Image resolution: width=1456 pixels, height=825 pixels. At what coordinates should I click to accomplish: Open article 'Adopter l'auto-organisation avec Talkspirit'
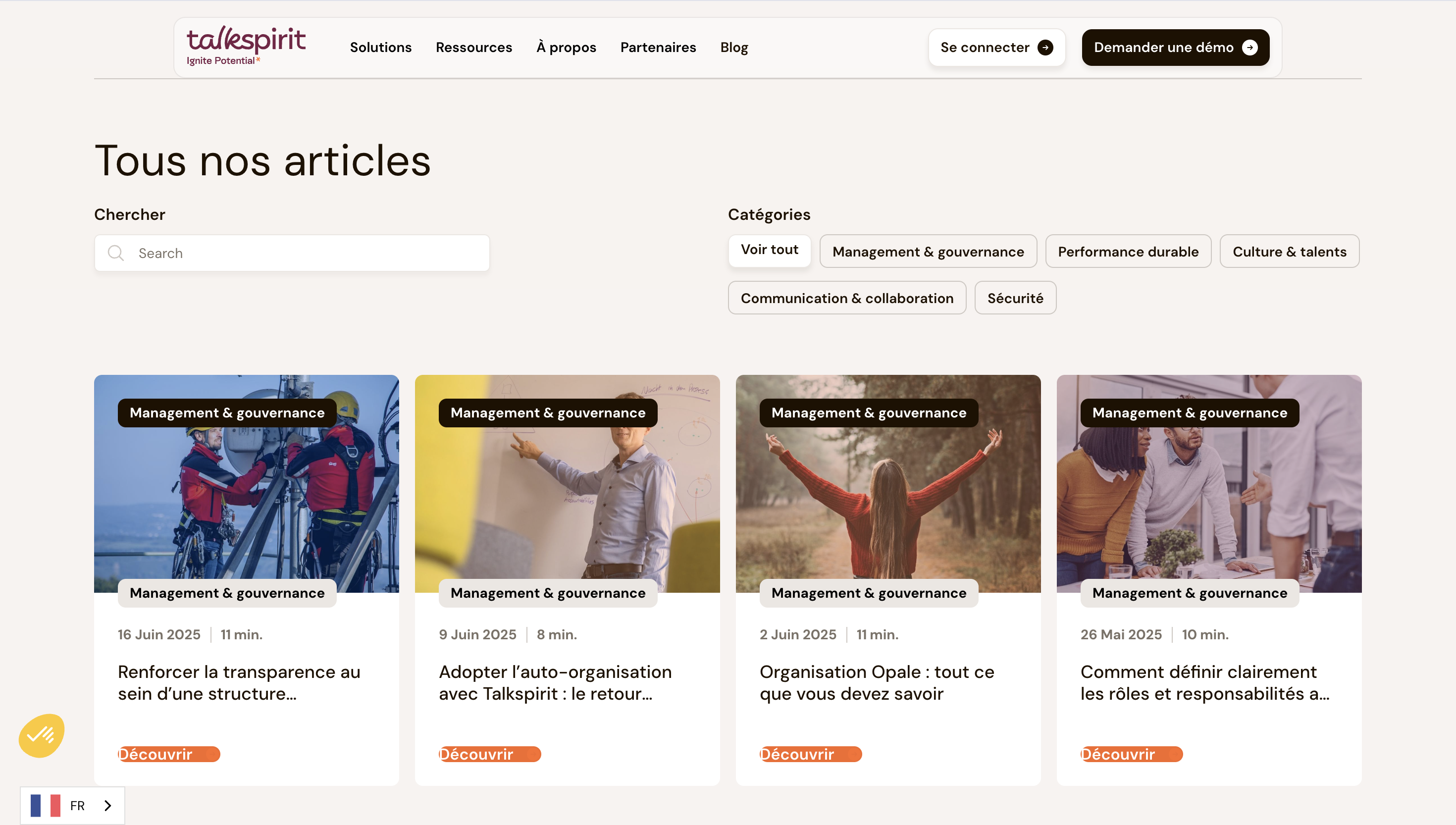click(555, 682)
